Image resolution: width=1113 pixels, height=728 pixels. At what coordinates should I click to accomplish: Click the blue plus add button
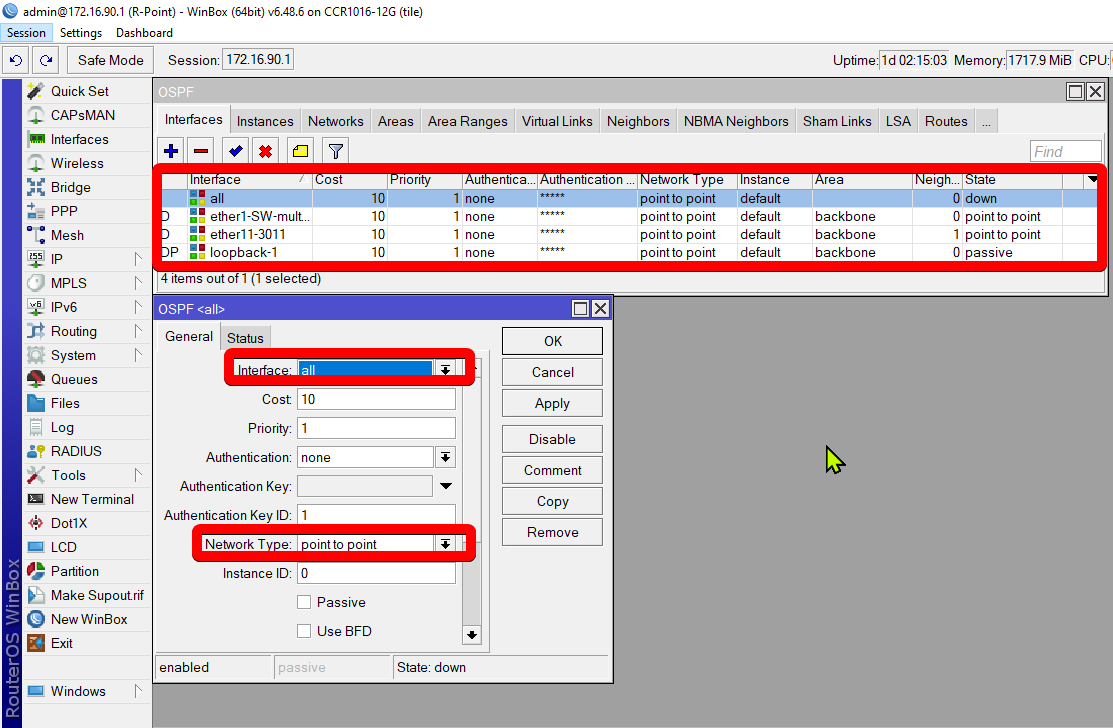[171, 151]
